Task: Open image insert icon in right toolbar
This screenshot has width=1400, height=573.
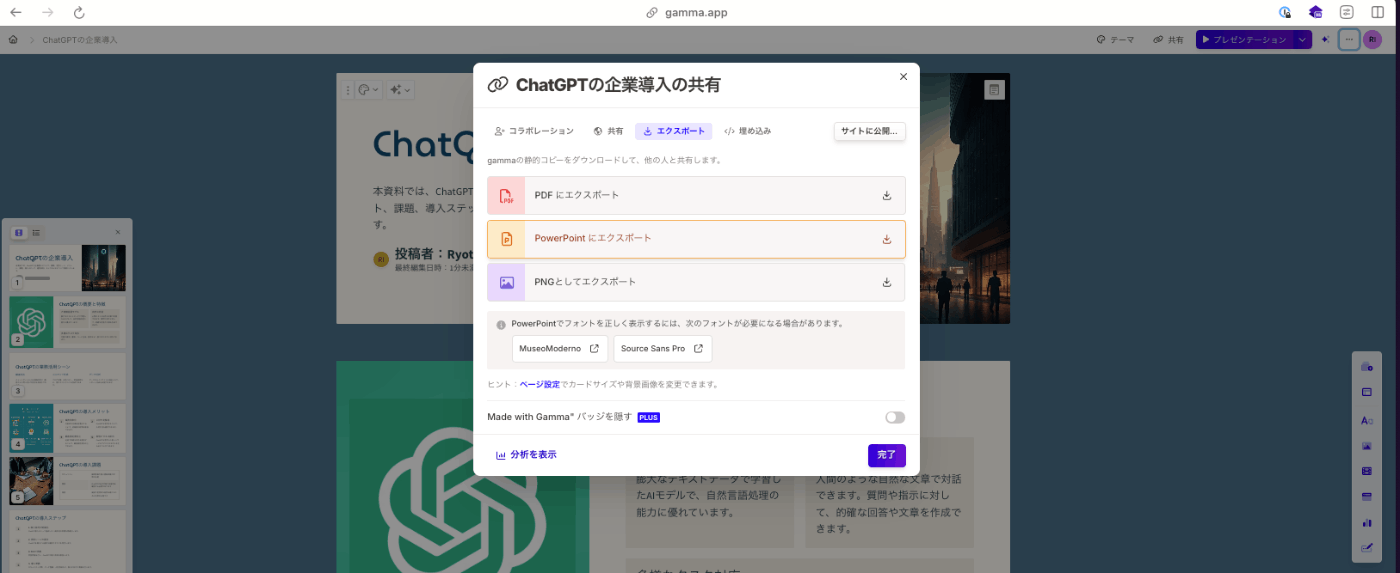Action: (x=1367, y=445)
